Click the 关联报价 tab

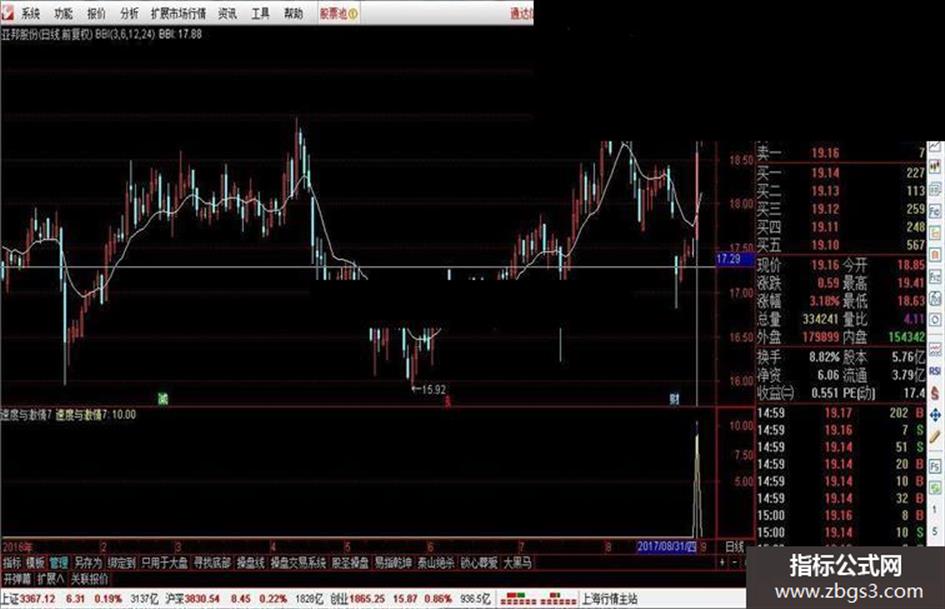(89, 579)
